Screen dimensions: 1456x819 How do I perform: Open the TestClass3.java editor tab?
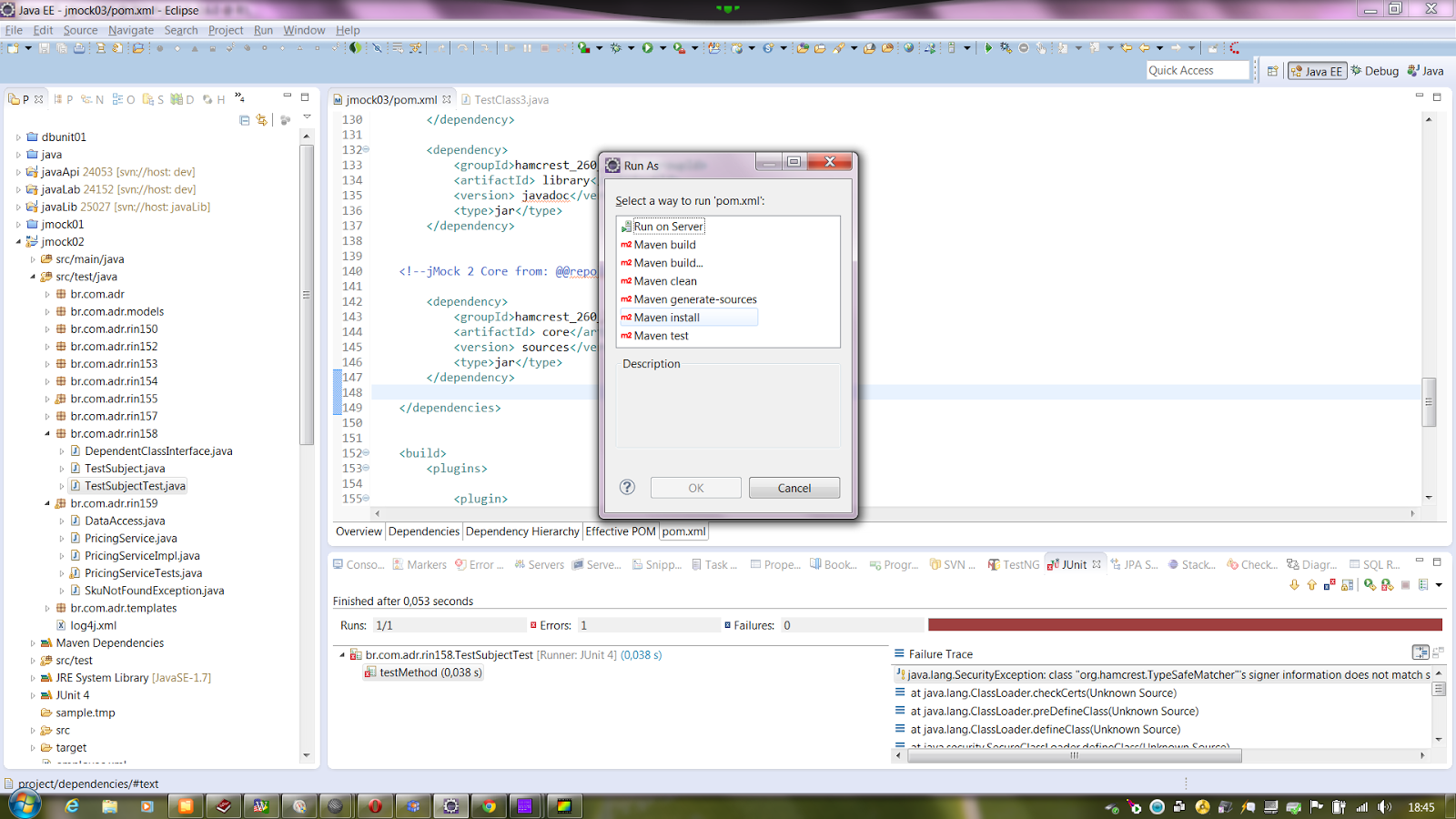(x=505, y=100)
